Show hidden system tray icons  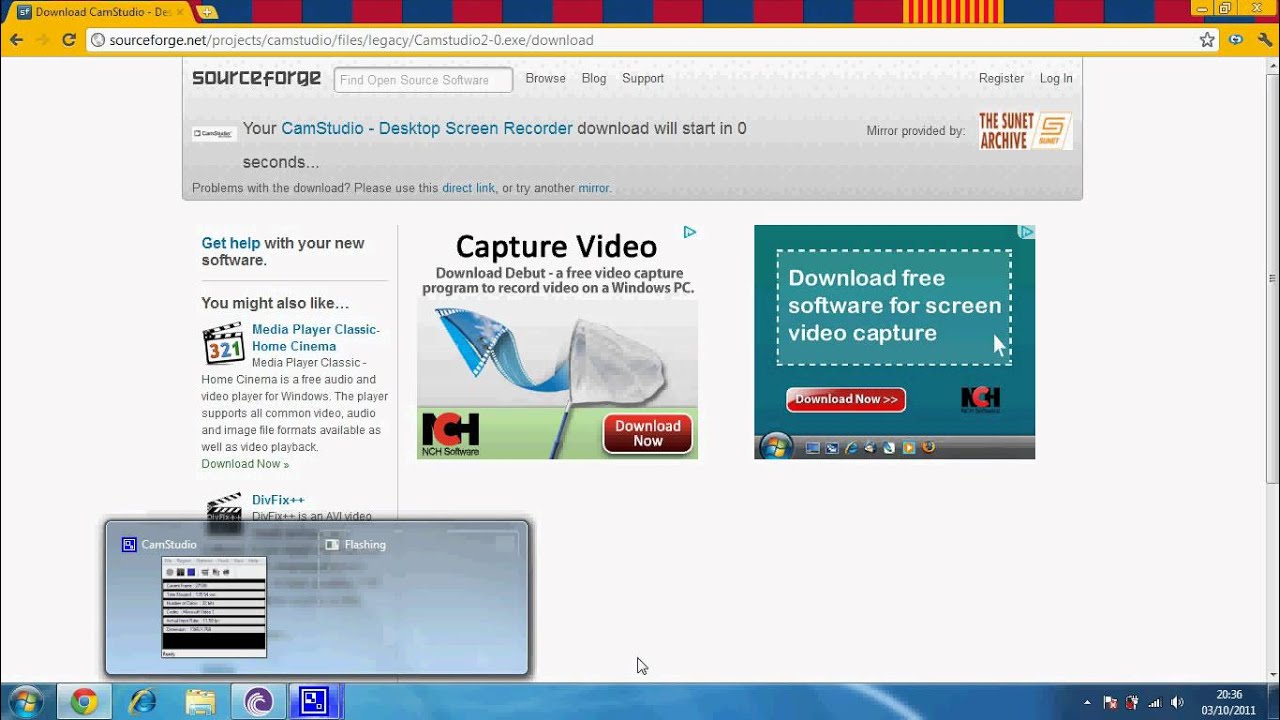(x=1086, y=702)
